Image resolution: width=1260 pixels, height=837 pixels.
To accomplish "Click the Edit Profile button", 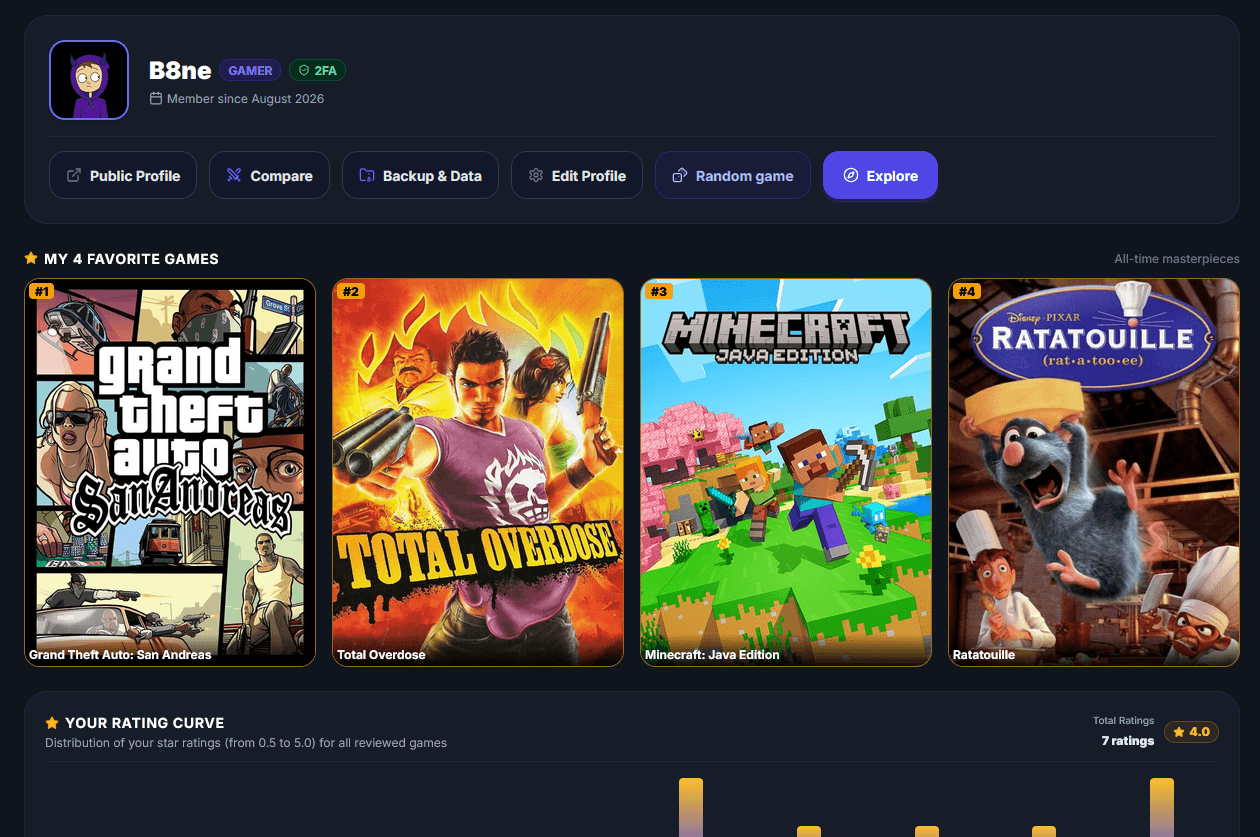I will [x=577, y=175].
